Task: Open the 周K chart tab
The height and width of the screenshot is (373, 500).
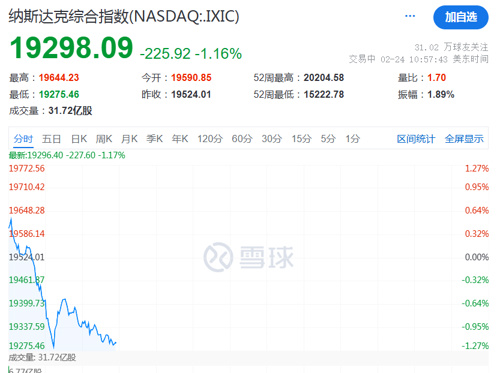Action: [104, 139]
